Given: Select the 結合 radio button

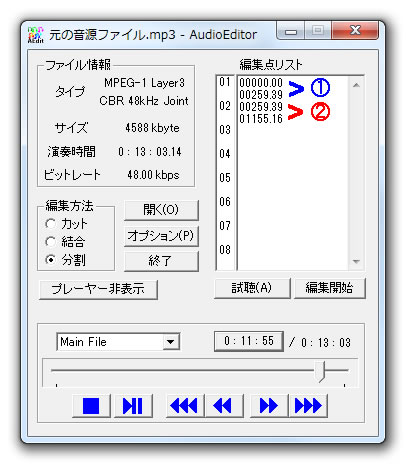Looking at the screenshot, I should click(50, 241).
